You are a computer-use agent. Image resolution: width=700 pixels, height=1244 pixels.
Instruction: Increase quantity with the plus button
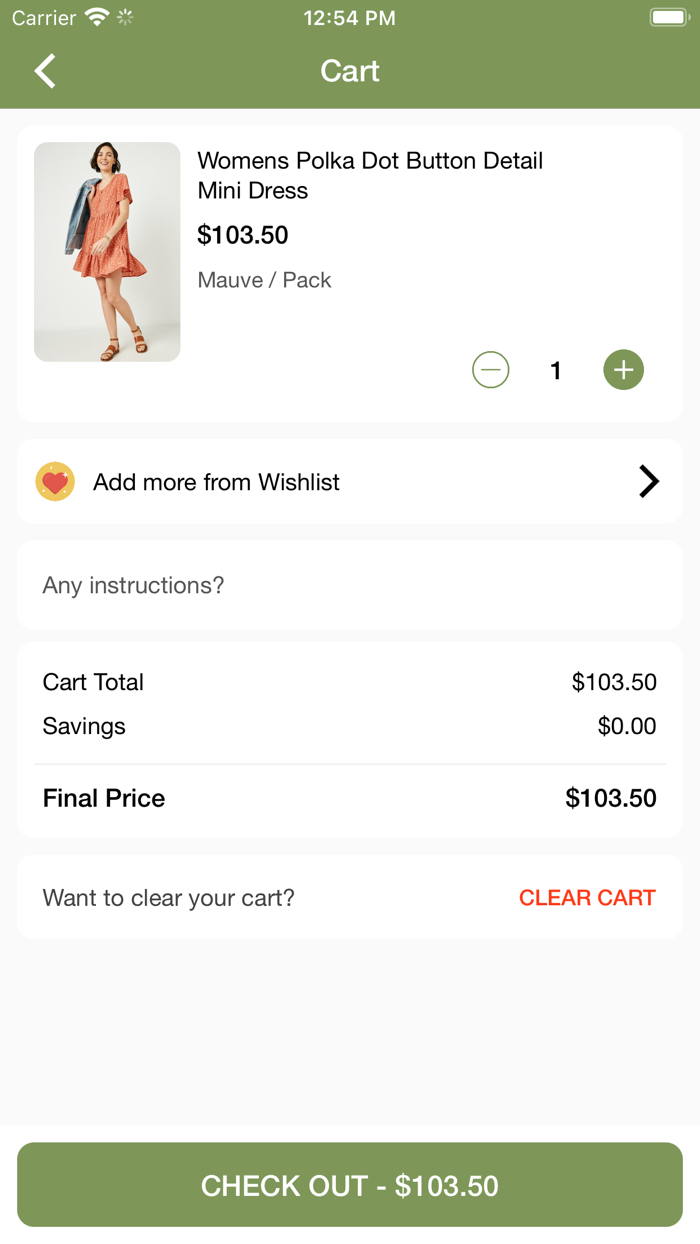(623, 370)
